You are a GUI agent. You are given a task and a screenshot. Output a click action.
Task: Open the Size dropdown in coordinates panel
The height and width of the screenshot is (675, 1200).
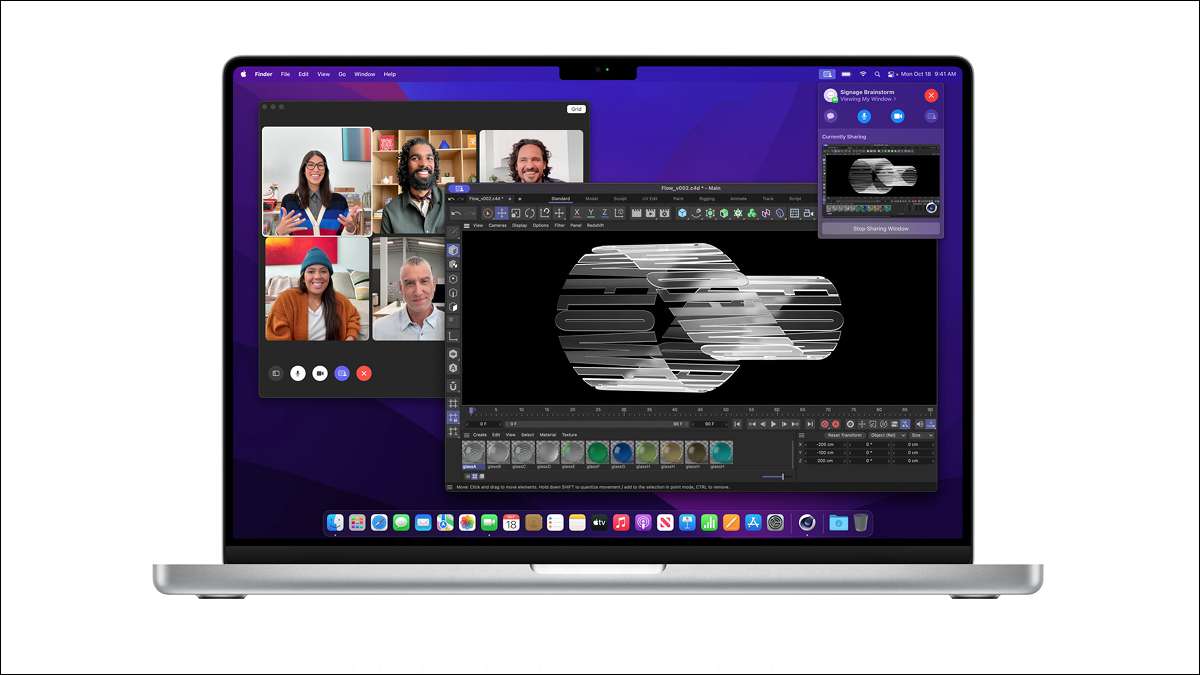click(x=919, y=435)
